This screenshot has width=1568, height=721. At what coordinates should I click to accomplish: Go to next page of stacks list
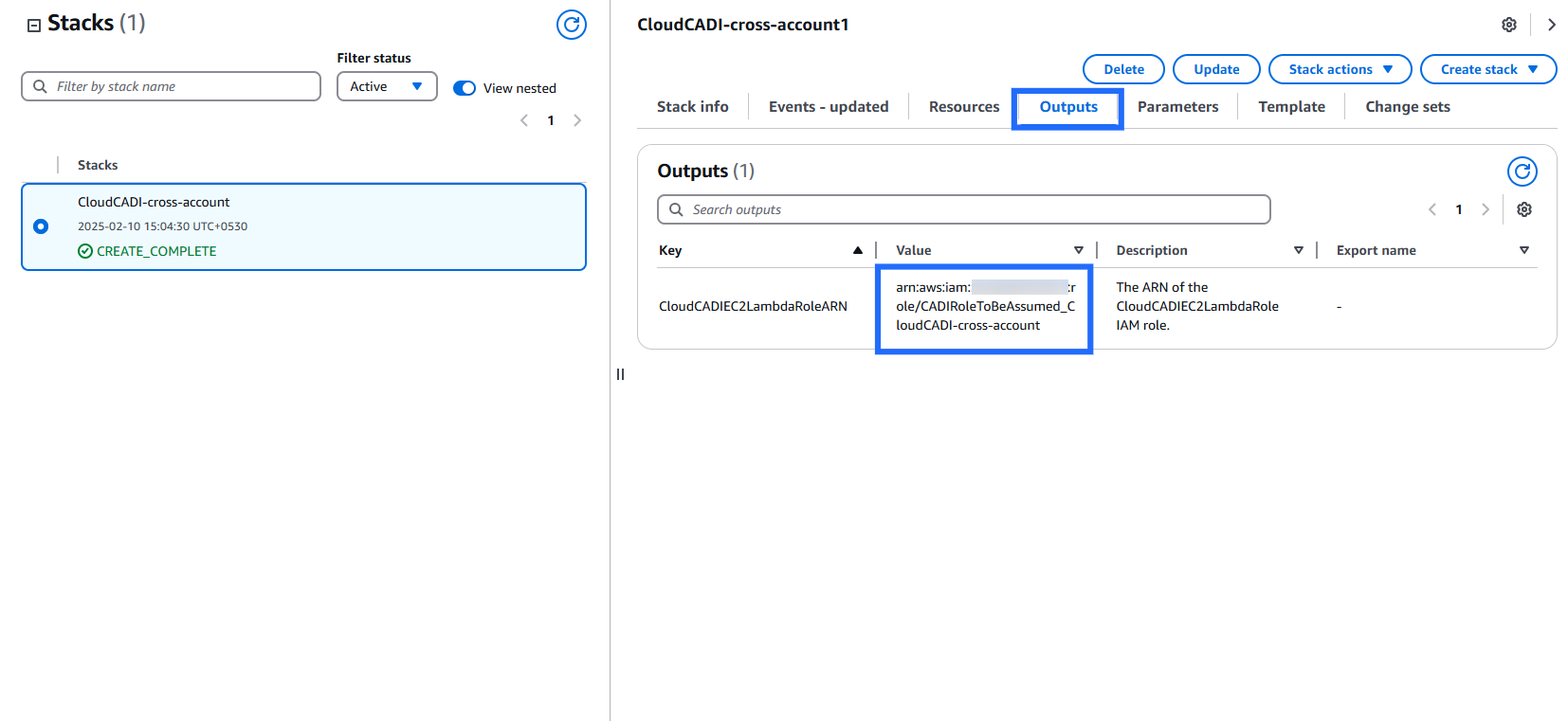point(577,120)
